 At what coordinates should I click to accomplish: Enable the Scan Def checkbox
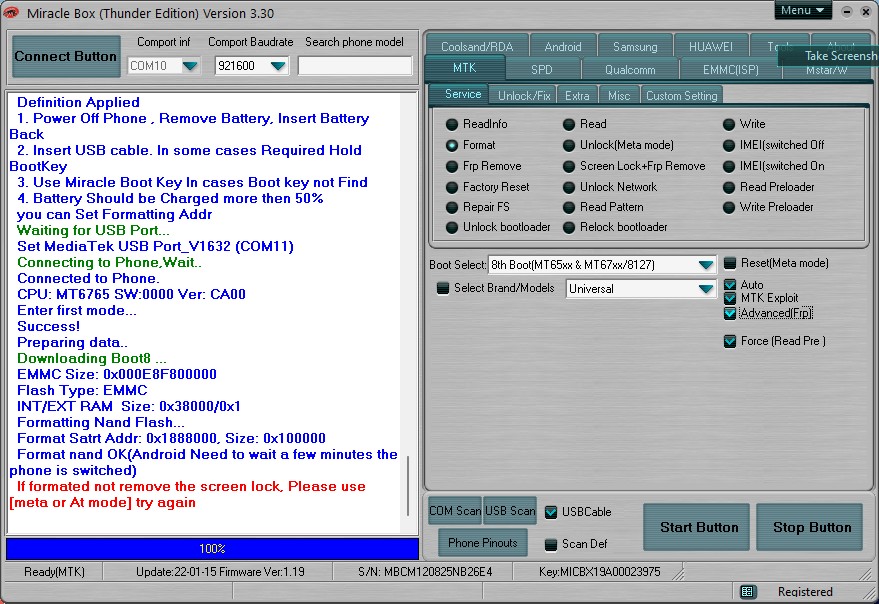click(x=551, y=544)
